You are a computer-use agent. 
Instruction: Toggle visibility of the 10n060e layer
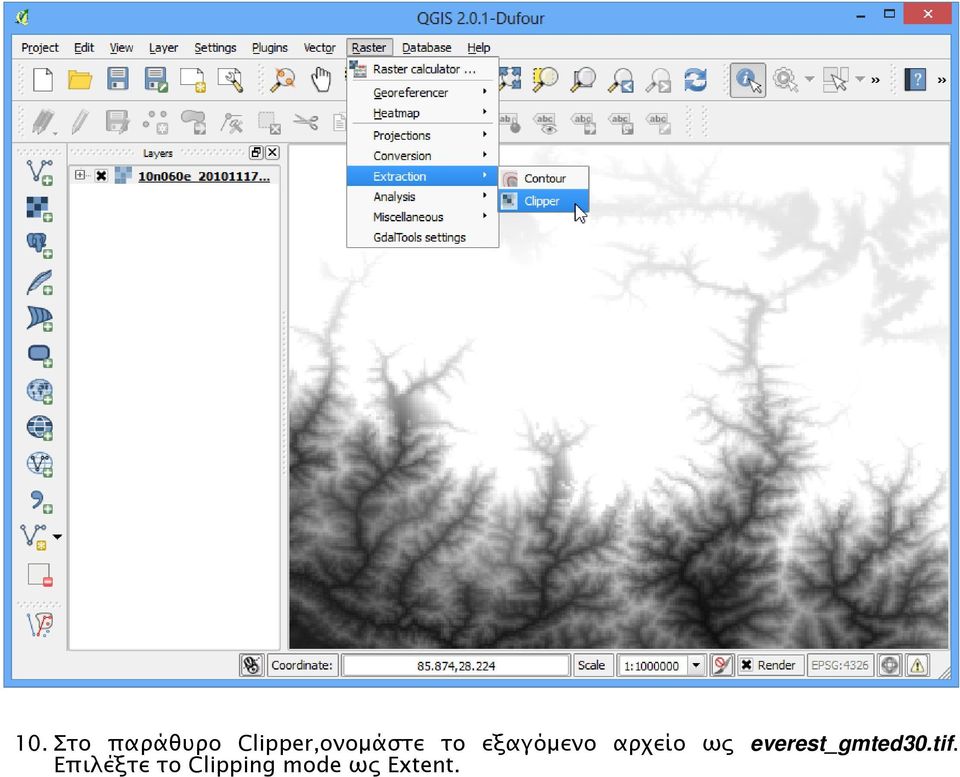pos(101,176)
